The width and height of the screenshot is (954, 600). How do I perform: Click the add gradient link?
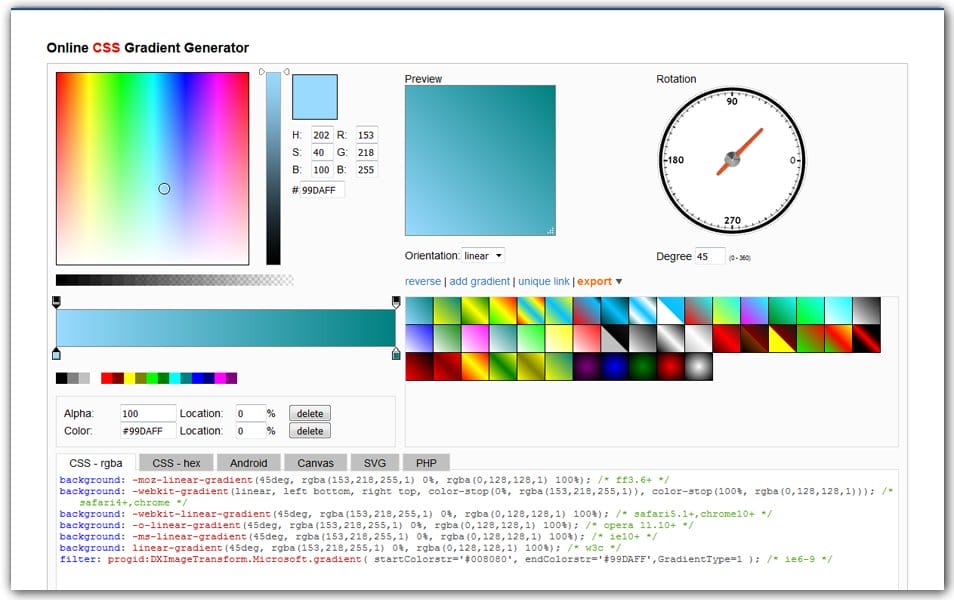coord(479,282)
